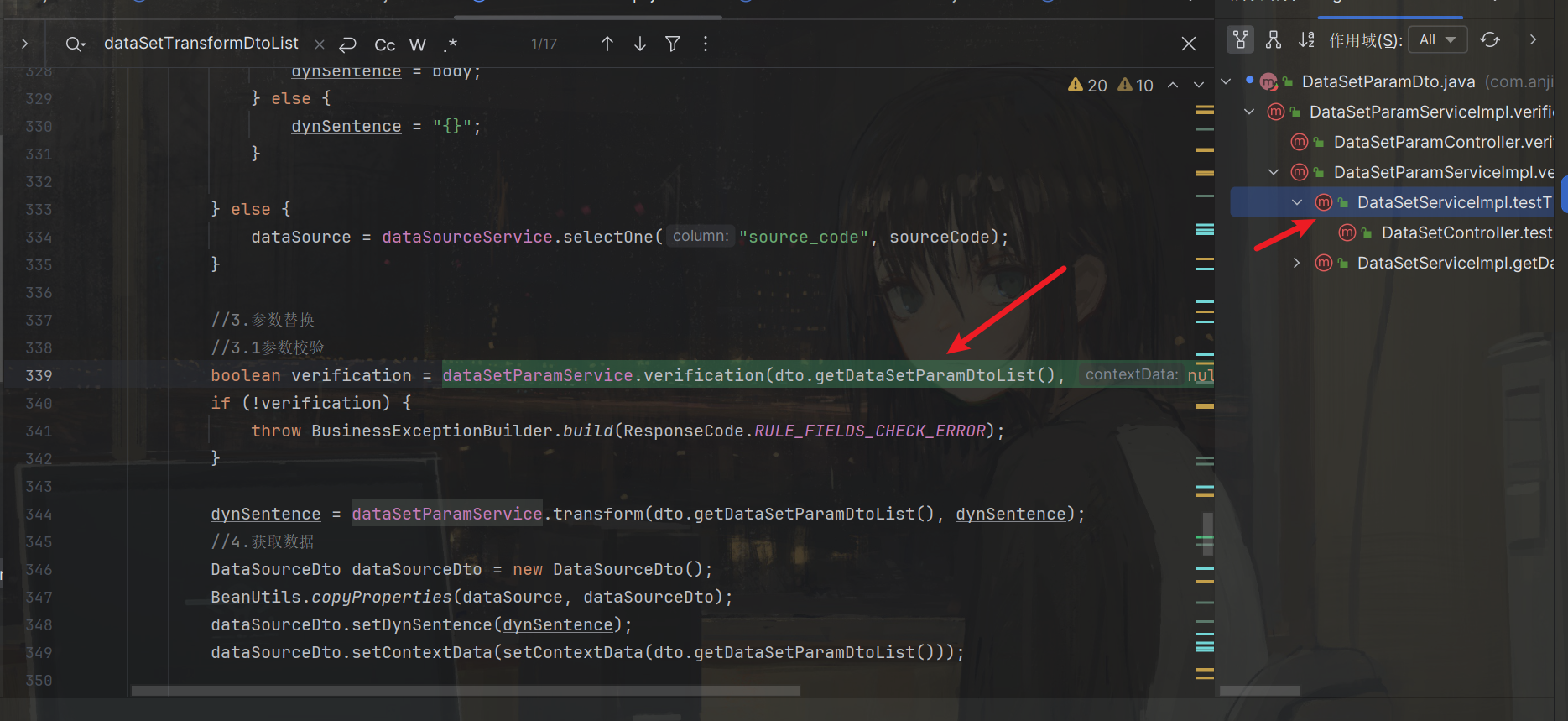
Task: Click dataSetParamService on line 339
Action: coord(538,375)
